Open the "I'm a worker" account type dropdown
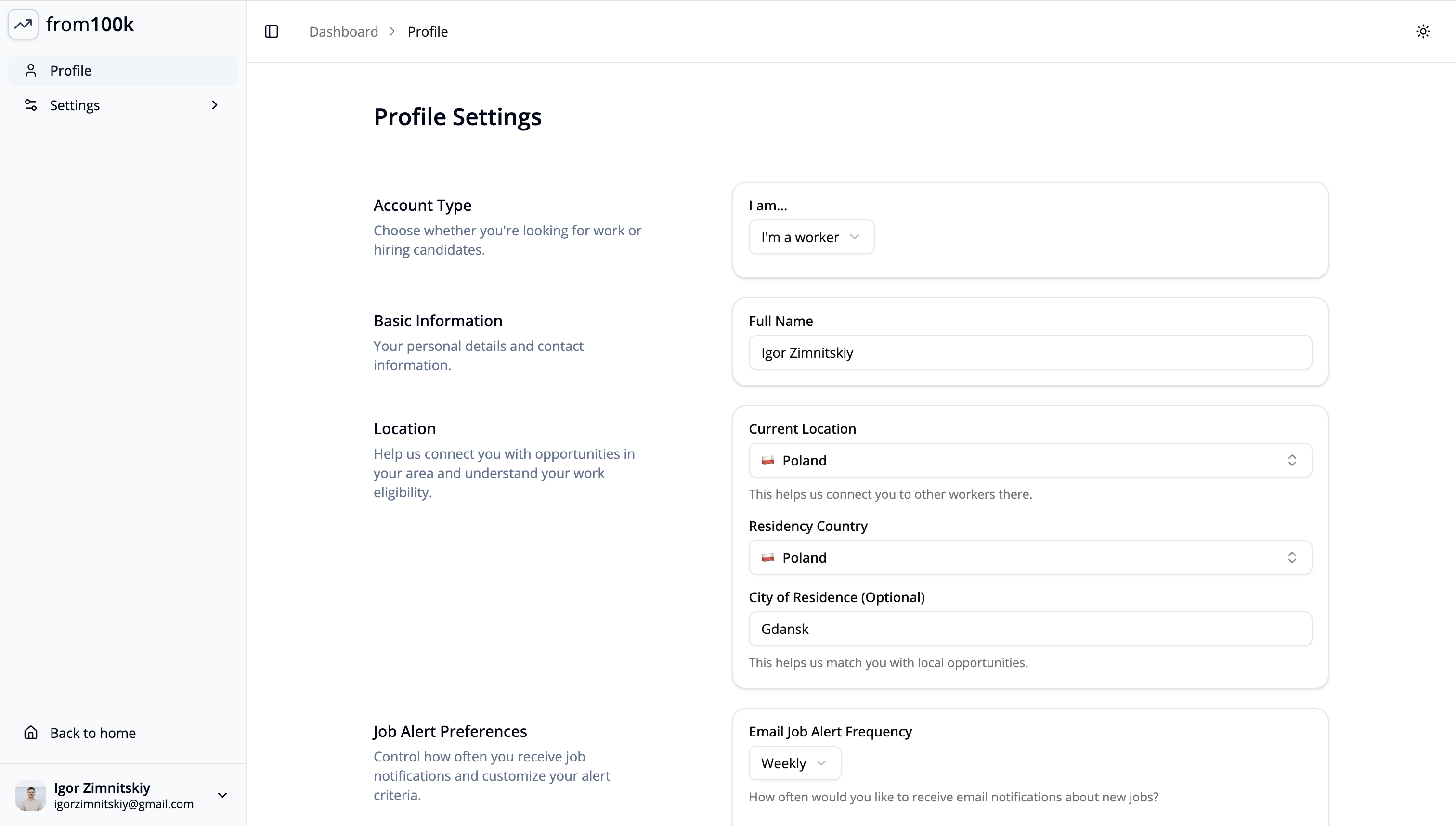Screen dimensions: 1456x826 (x=811, y=237)
